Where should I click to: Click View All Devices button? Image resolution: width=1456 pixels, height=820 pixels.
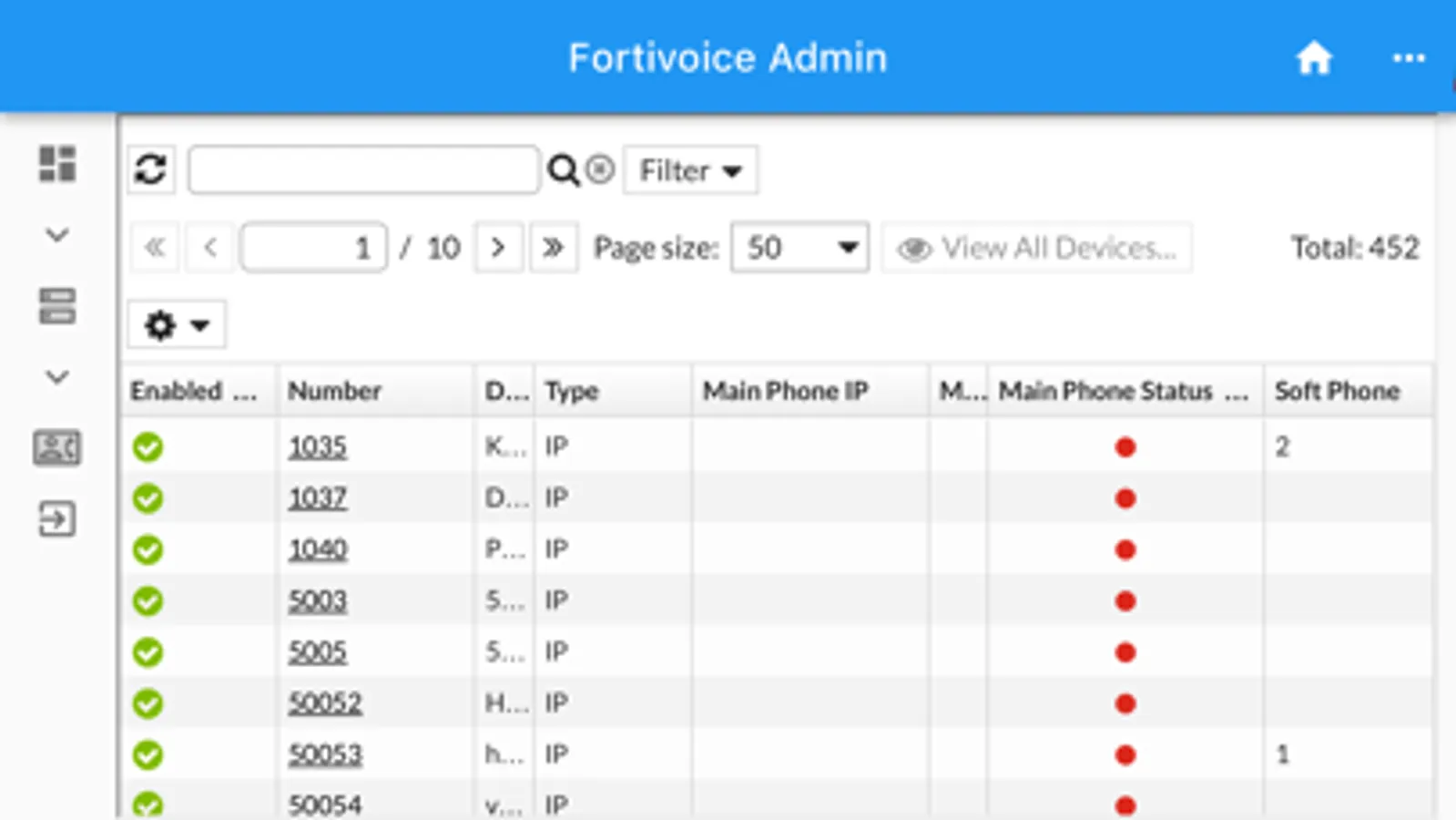point(1036,248)
